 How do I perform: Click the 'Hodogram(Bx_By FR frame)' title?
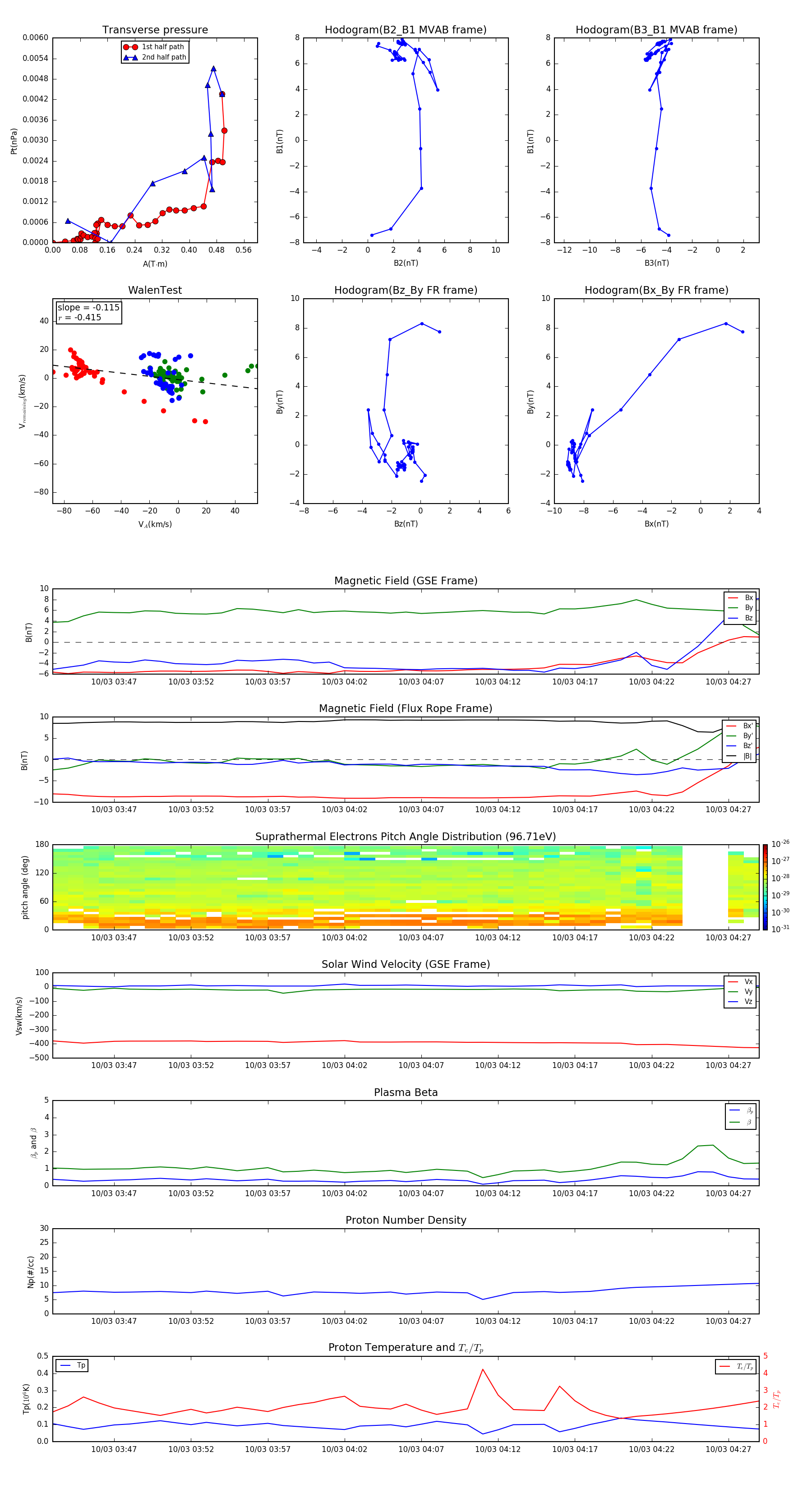point(656,290)
